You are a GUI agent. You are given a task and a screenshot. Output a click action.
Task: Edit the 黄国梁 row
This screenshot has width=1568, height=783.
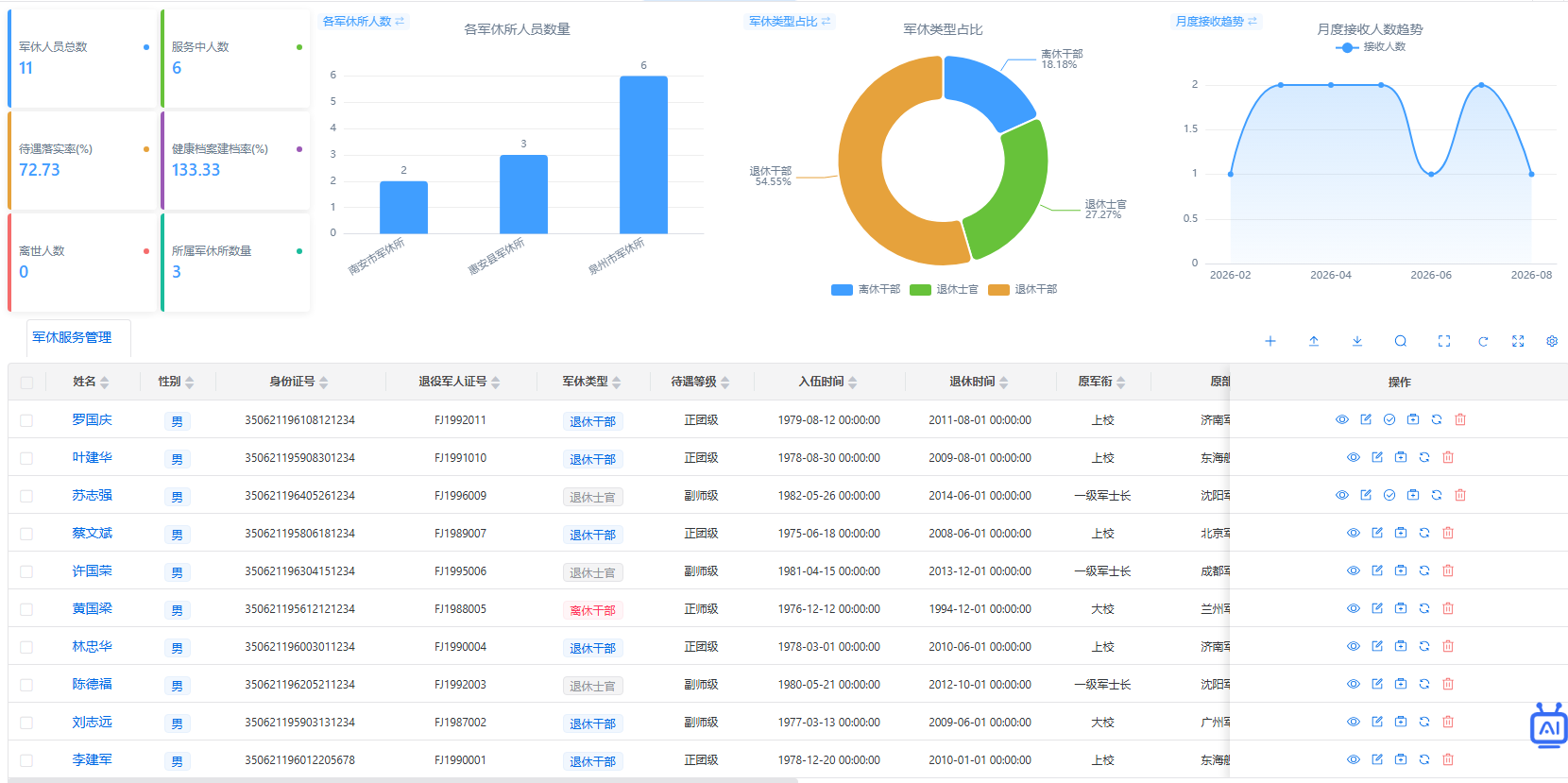click(1377, 608)
